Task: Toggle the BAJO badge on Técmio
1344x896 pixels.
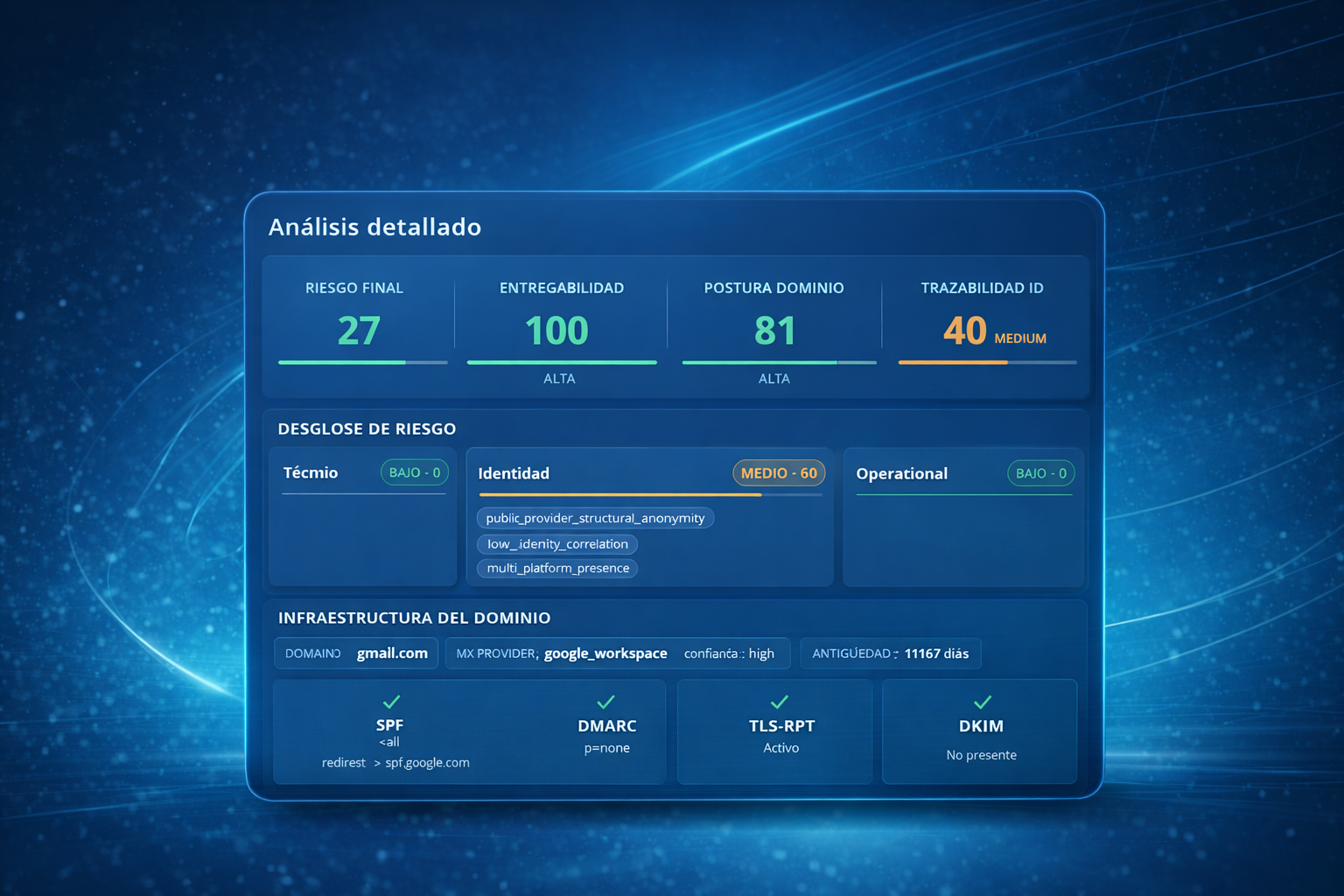Action: 414,472
